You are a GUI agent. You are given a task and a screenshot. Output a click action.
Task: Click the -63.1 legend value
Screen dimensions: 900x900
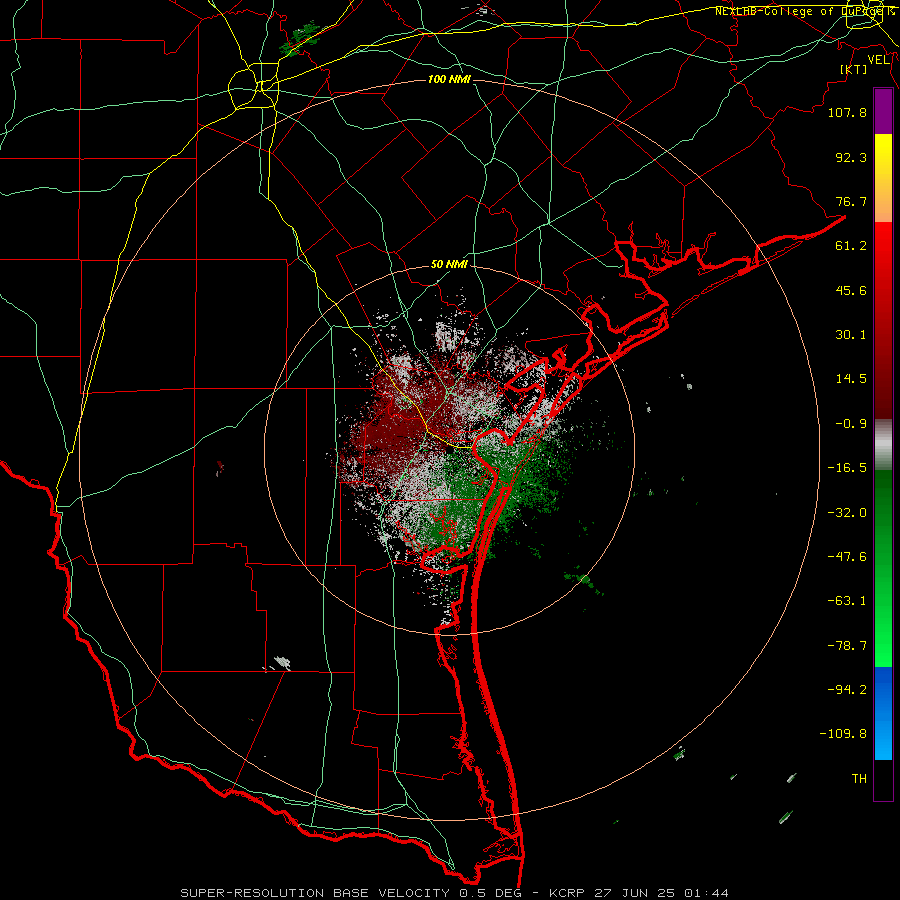click(847, 601)
